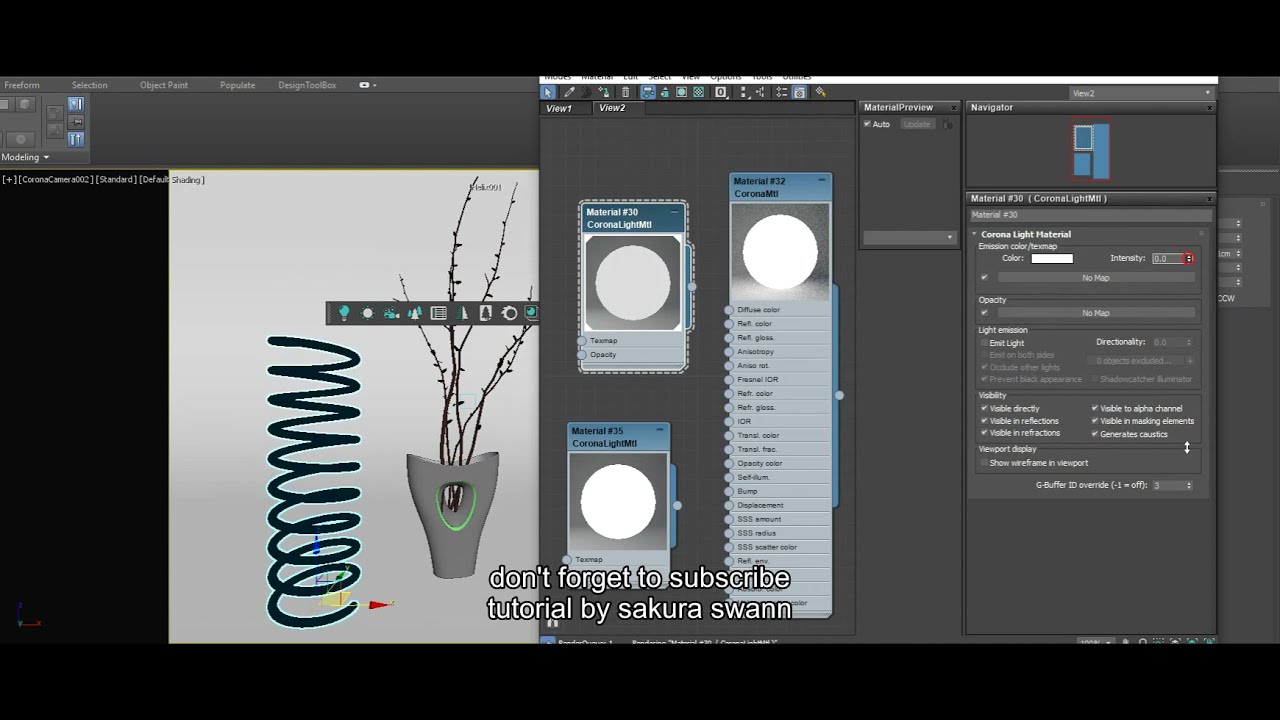
Task: Click hide unused nodeslots icon
Action: (x=665, y=92)
